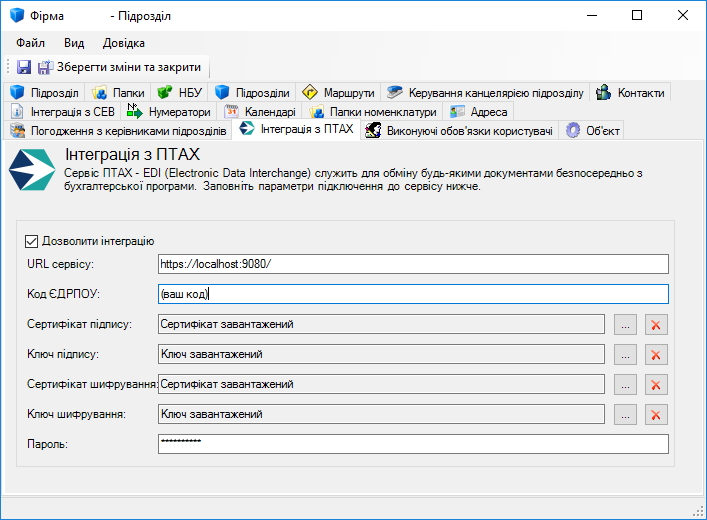Open the Вид menu

click(x=74, y=43)
